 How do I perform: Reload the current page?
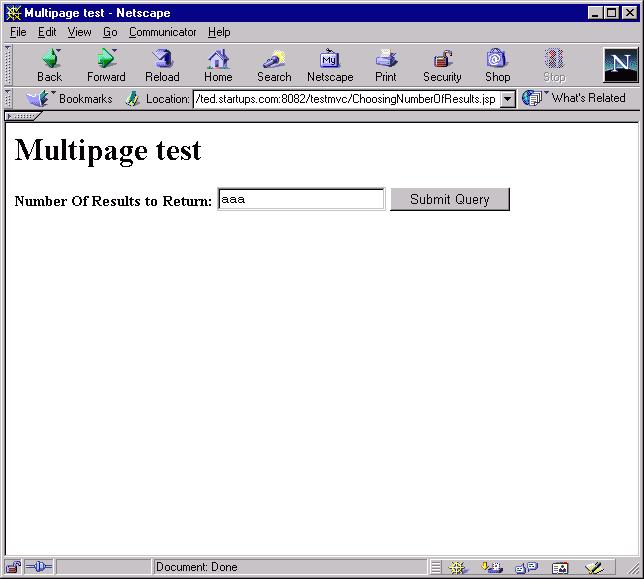coord(162,66)
